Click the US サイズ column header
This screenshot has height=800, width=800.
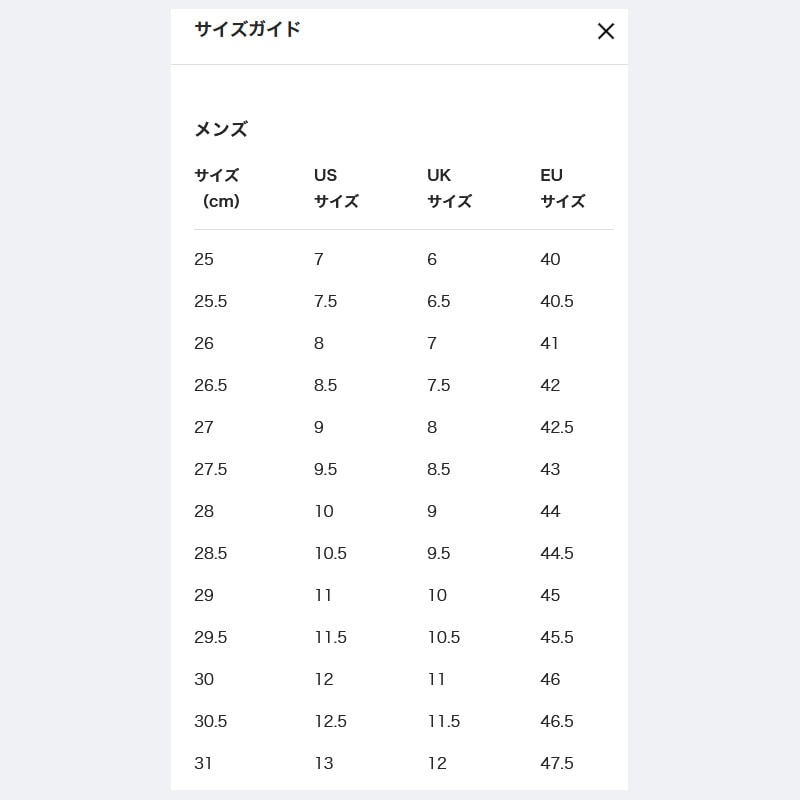point(336,188)
